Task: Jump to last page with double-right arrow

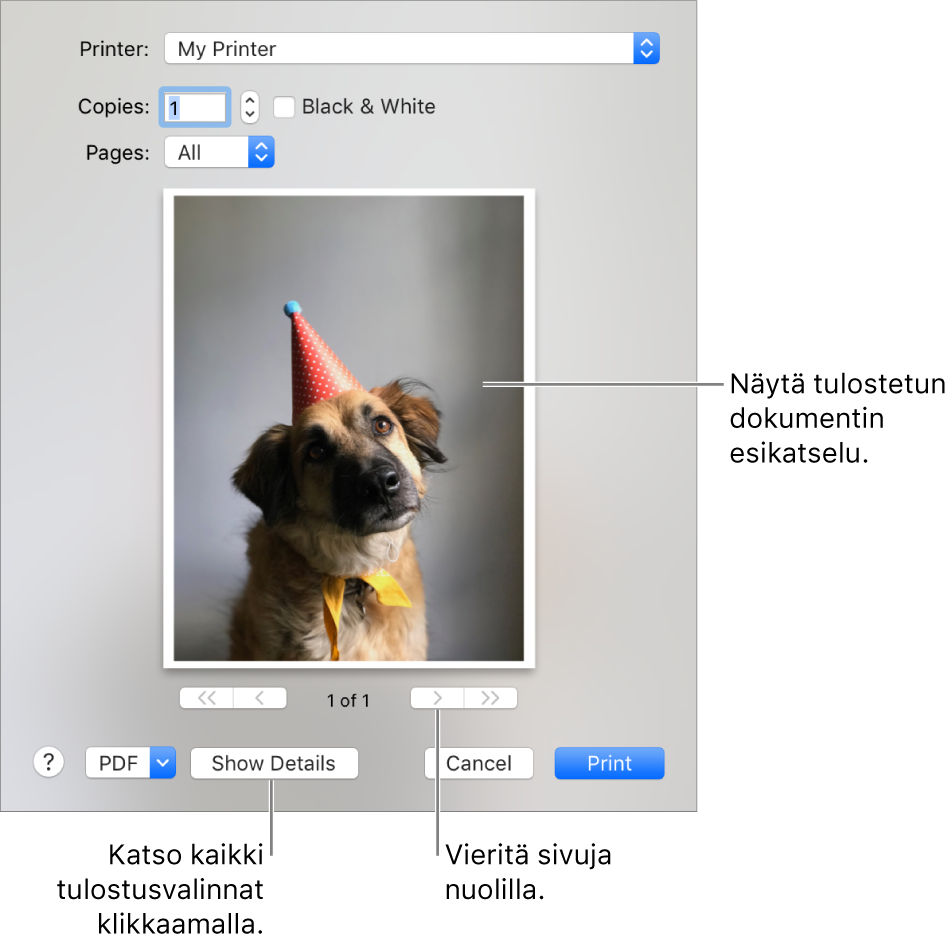Action: tap(491, 698)
